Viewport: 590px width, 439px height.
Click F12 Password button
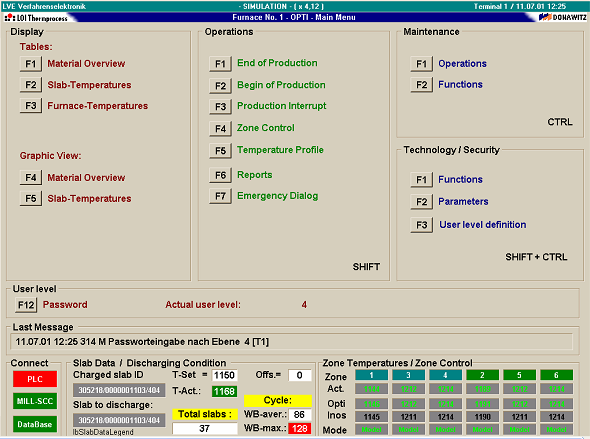(26, 305)
